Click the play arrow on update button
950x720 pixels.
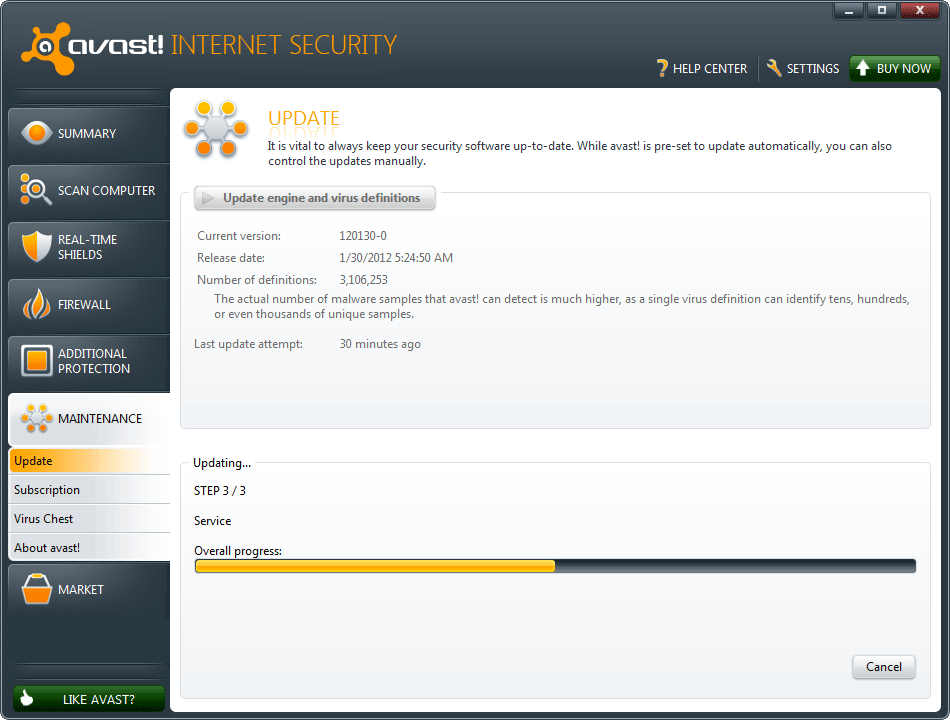pyautogui.click(x=208, y=198)
